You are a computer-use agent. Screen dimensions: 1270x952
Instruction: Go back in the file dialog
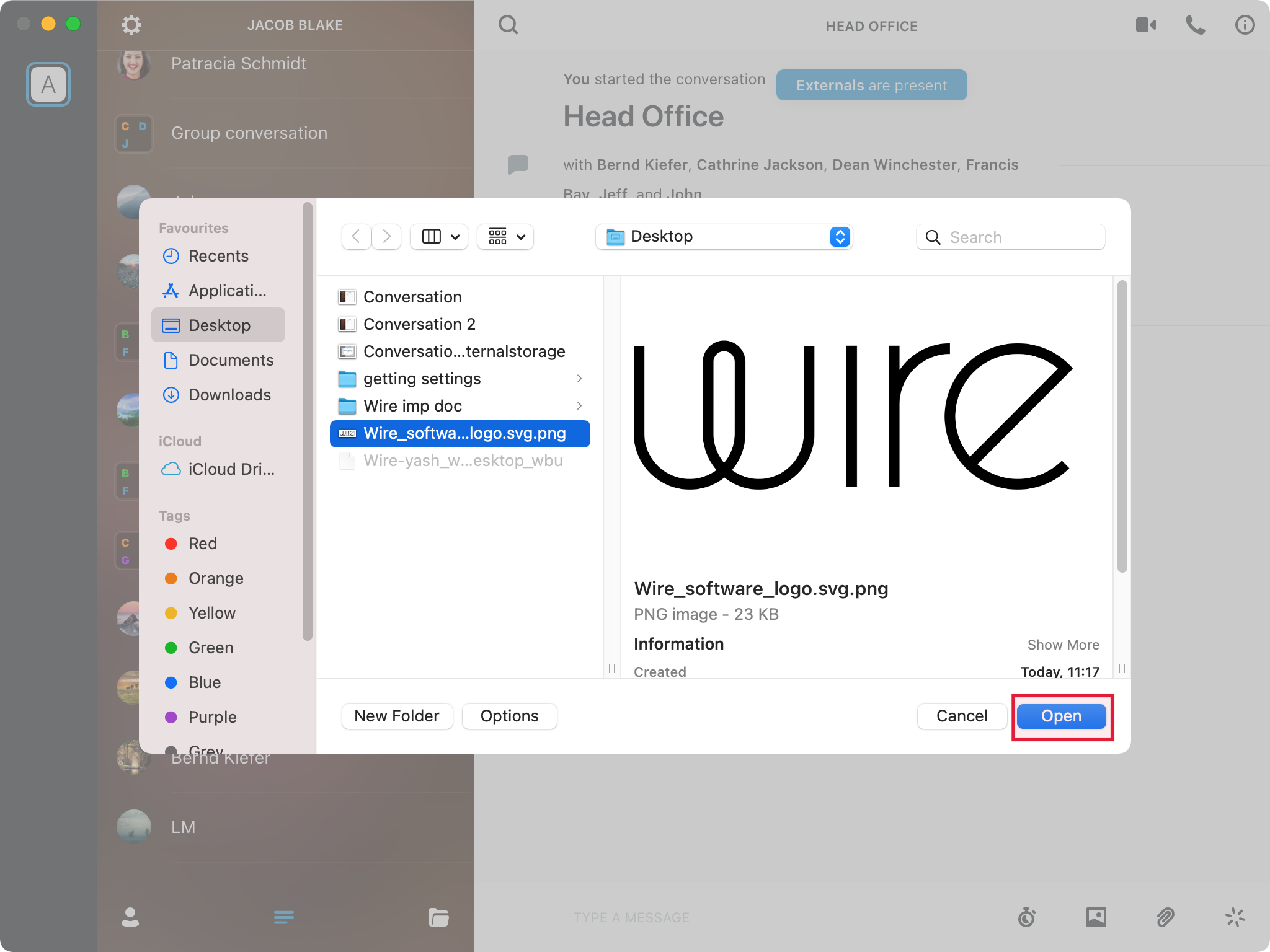pos(356,237)
